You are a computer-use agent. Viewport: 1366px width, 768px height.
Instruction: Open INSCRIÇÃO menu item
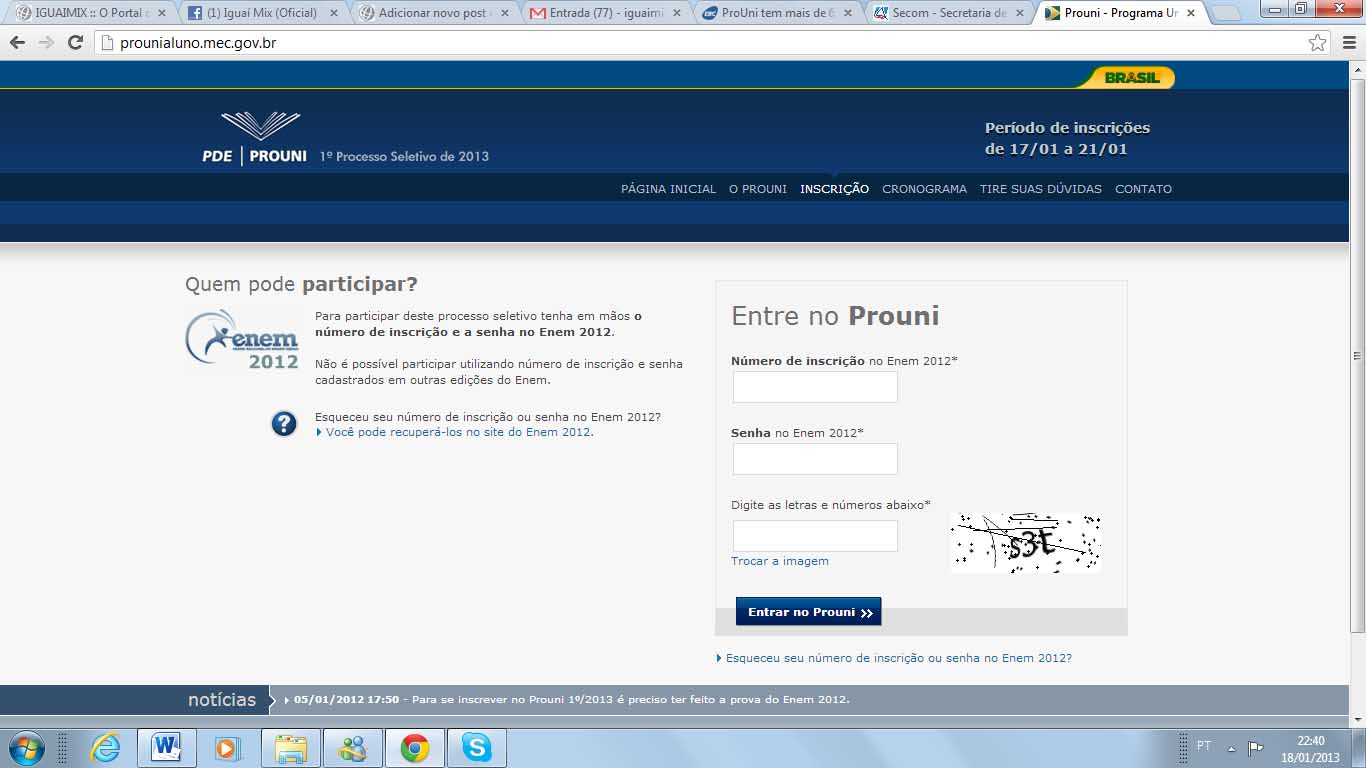click(x=834, y=189)
